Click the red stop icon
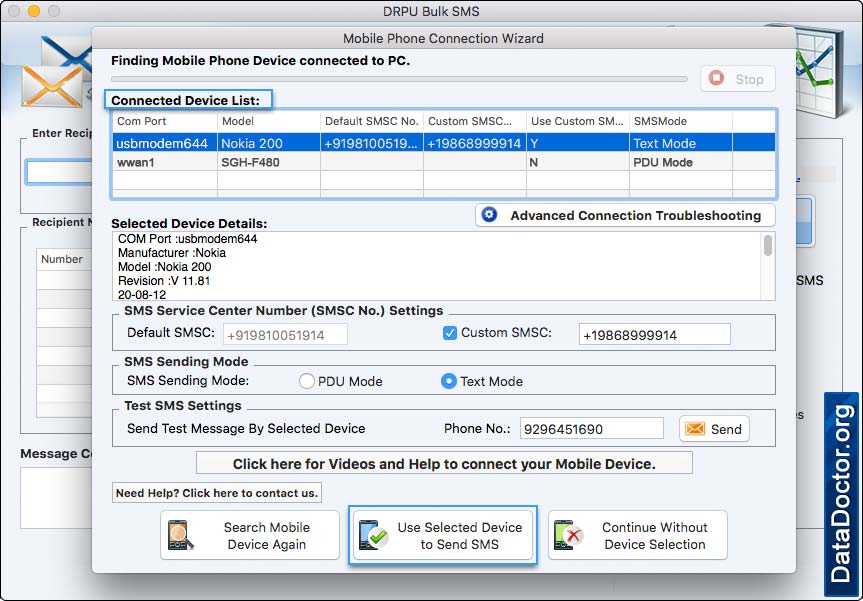863x601 pixels. coord(716,78)
